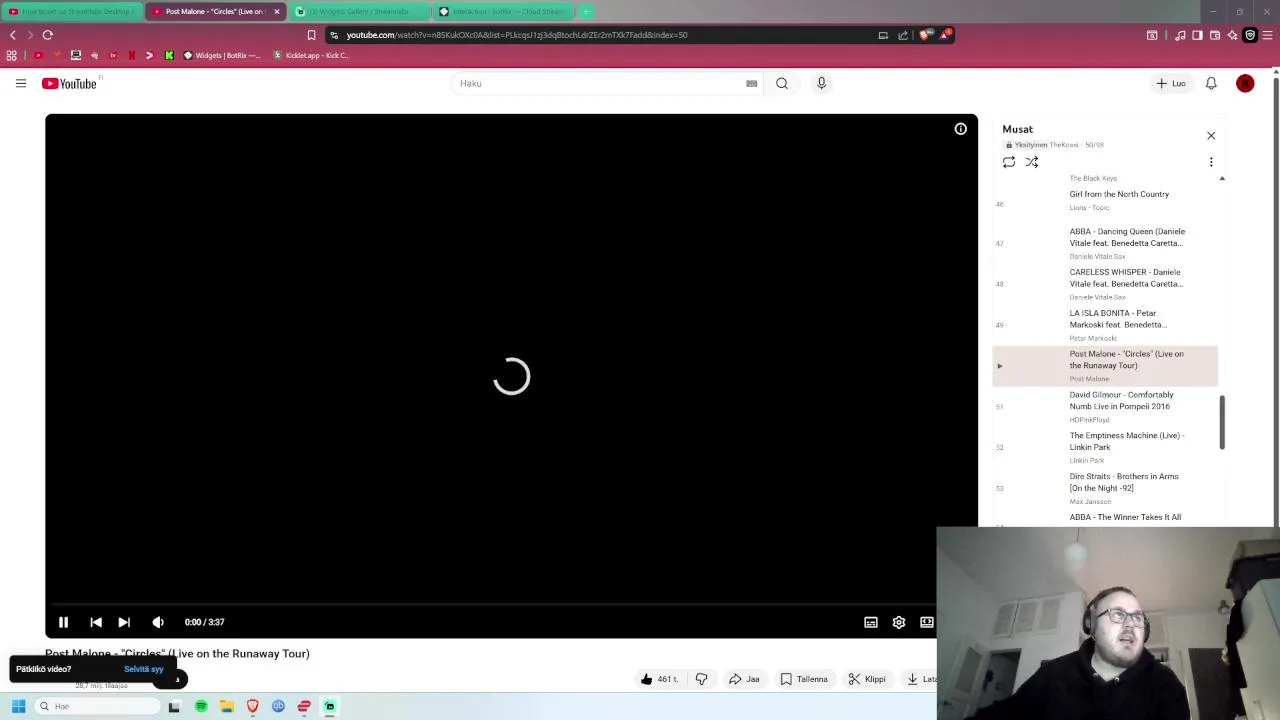1280x720 pixels.
Task: Open Spotify from taskbar
Action: tap(201, 706)
